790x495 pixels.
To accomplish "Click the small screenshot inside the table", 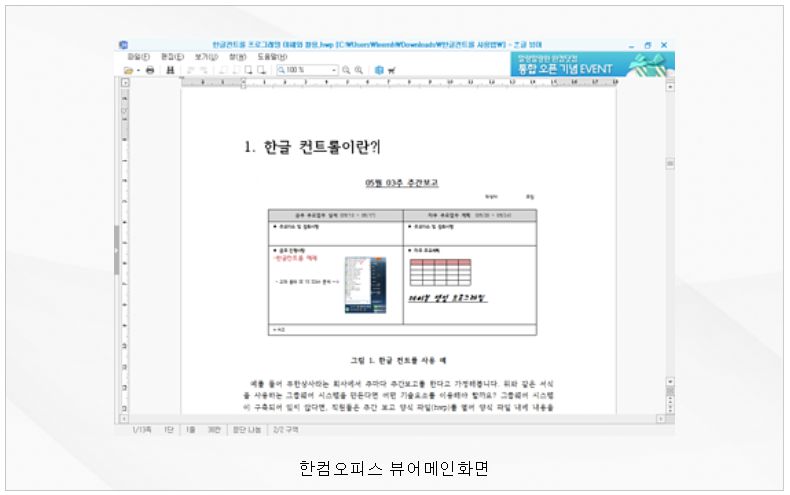I will click(366, 285).
